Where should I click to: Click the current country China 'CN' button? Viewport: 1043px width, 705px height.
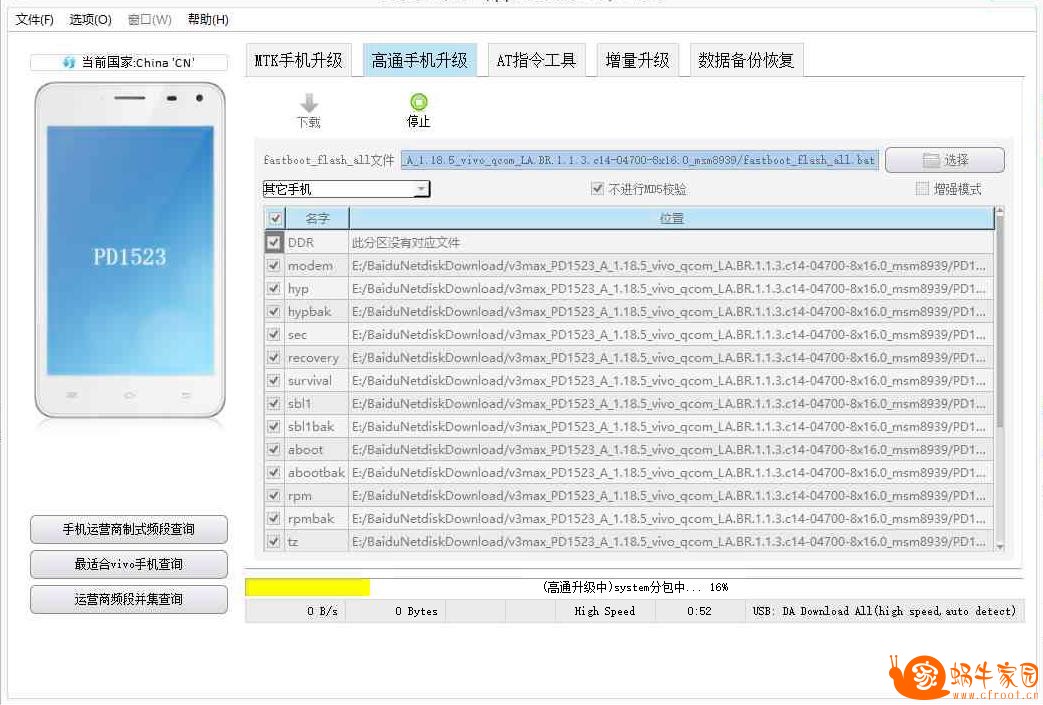click(x=128, y=63)
